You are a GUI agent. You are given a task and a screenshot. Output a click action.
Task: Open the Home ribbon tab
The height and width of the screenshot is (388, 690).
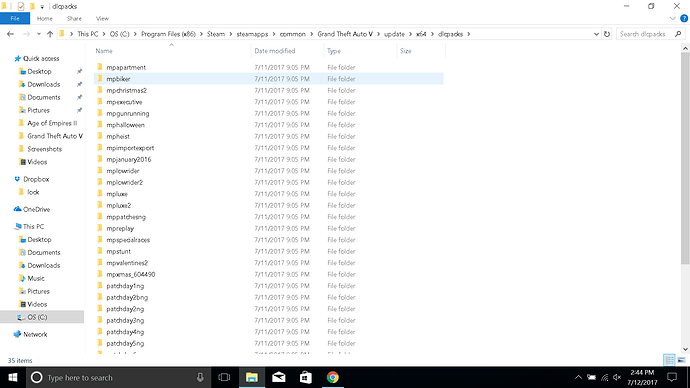[44, 18]
